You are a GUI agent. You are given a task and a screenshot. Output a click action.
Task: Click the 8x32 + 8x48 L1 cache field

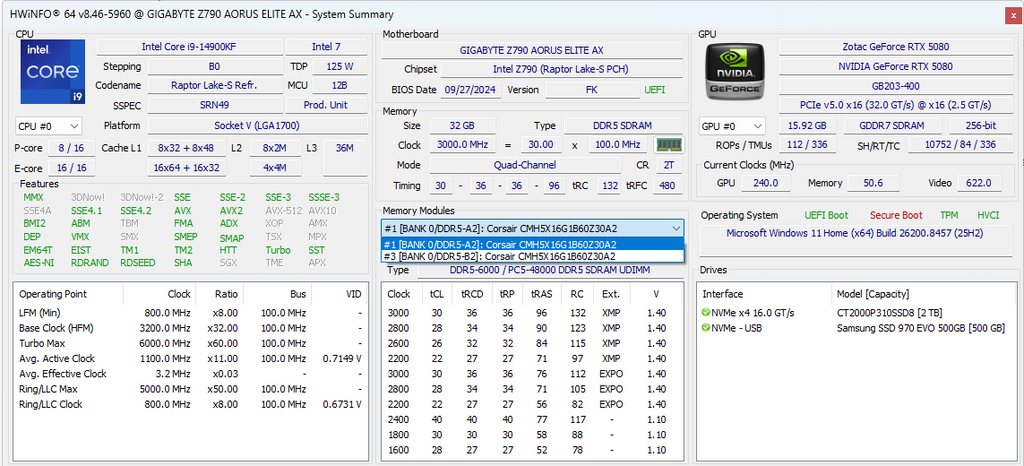[186, 148]
